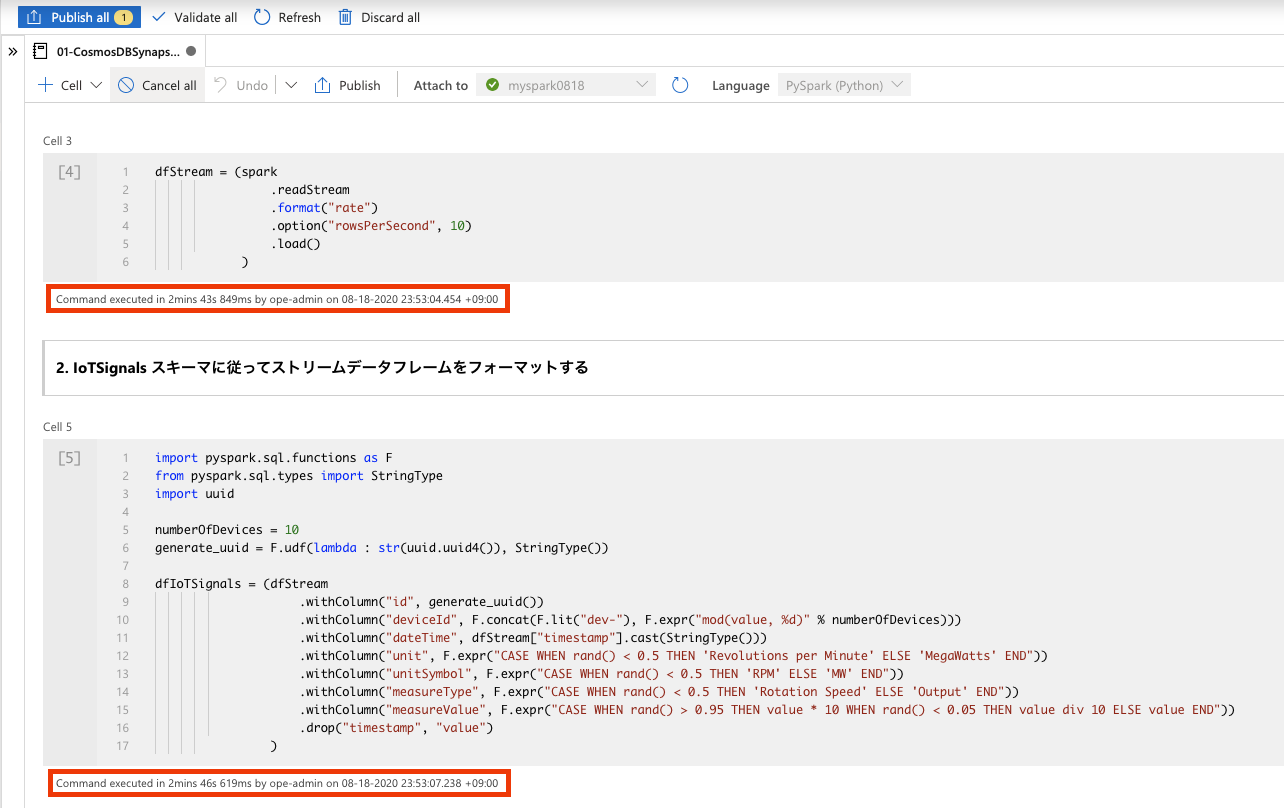Expand the dropdown arrow next to Undo
Screen dimensions: 1284x808
point(290,85)
